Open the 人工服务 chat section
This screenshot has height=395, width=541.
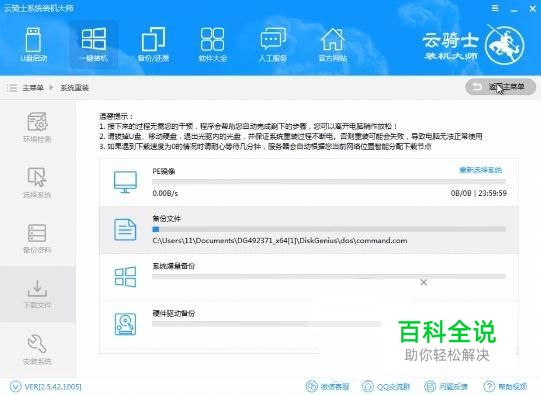coord(273,45)
